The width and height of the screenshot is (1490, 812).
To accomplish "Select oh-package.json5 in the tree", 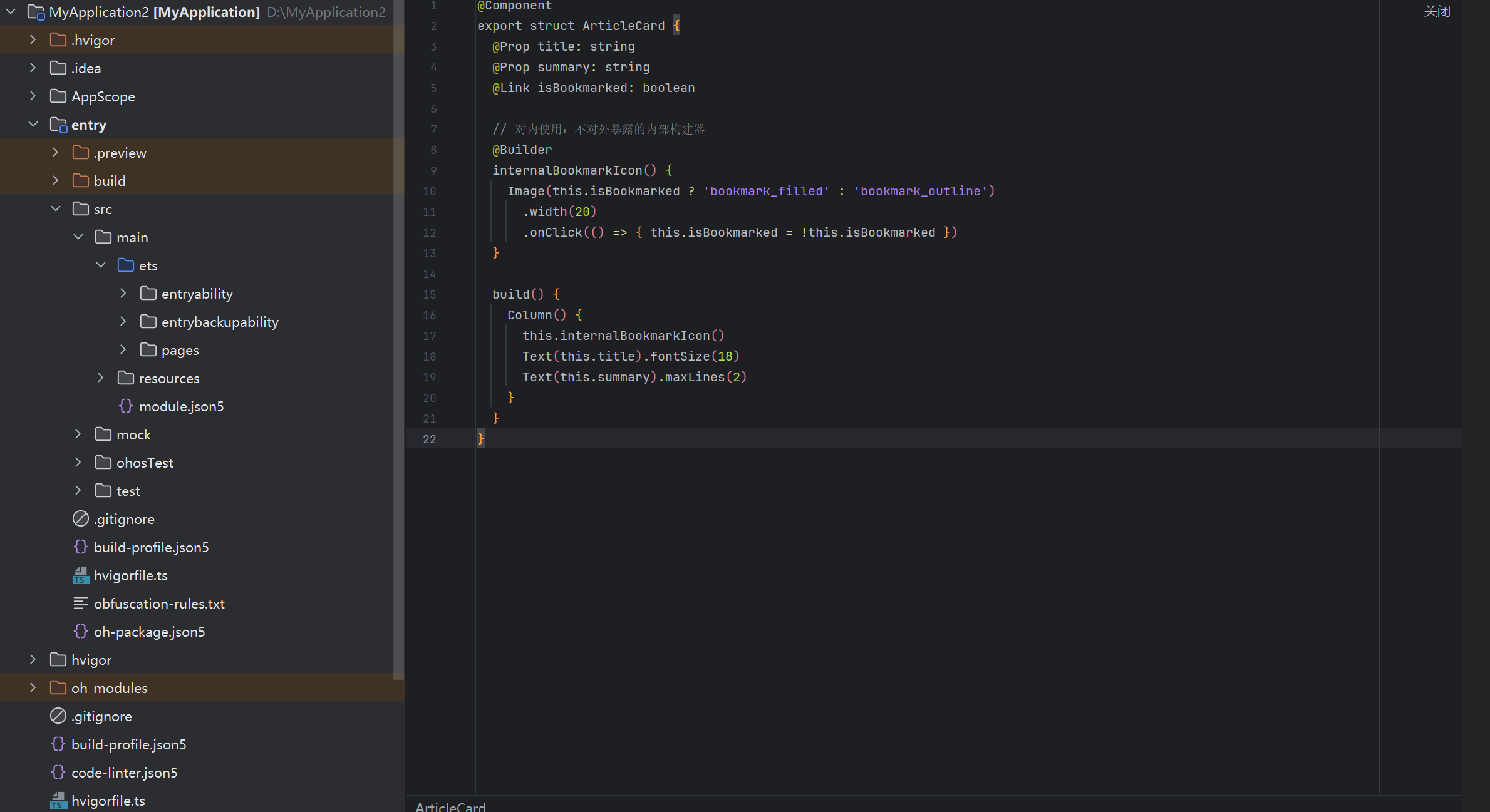I will coord(150,632).
